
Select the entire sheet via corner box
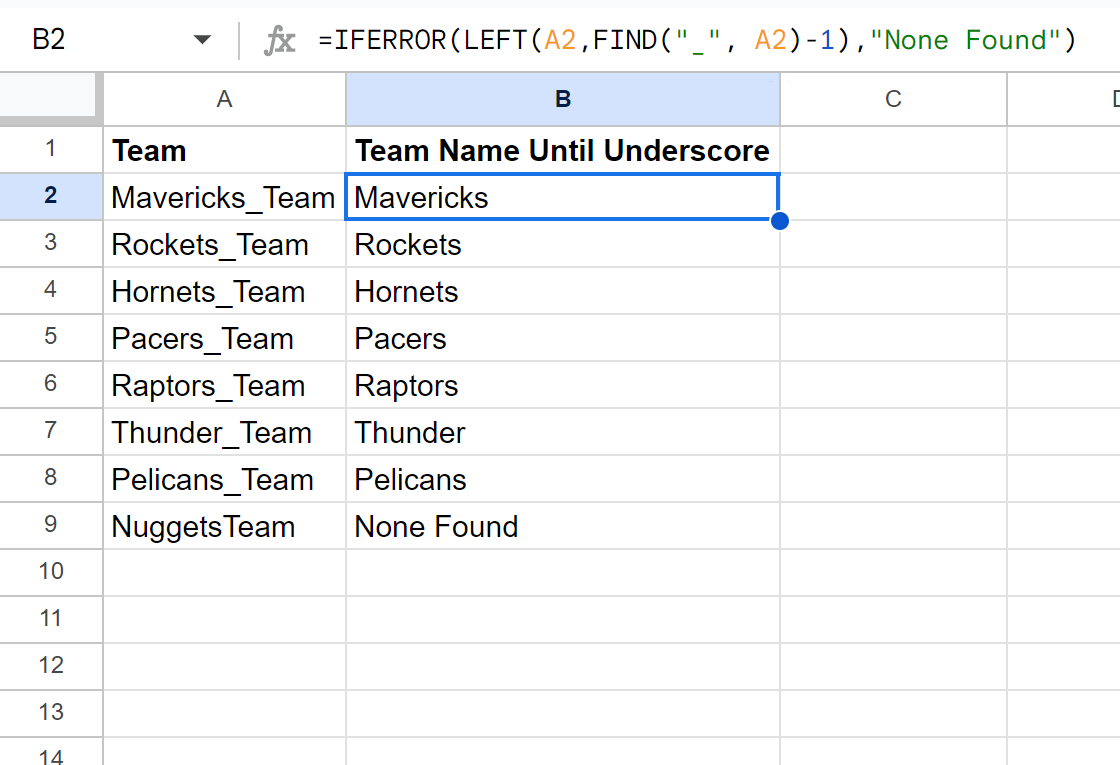coord(50,99)
